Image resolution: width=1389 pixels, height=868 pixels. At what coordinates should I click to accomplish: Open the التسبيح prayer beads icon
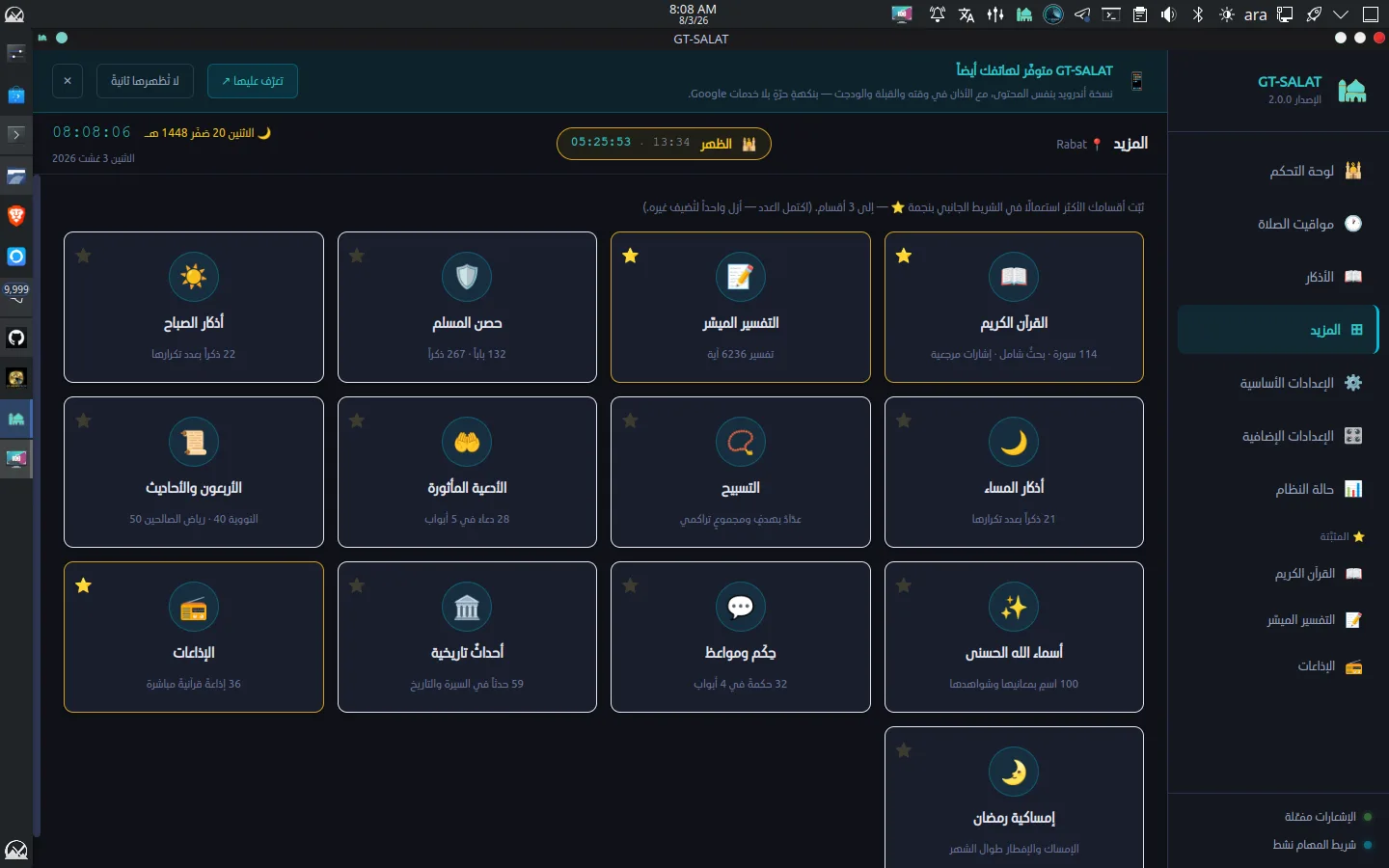[x=741, y=442]
